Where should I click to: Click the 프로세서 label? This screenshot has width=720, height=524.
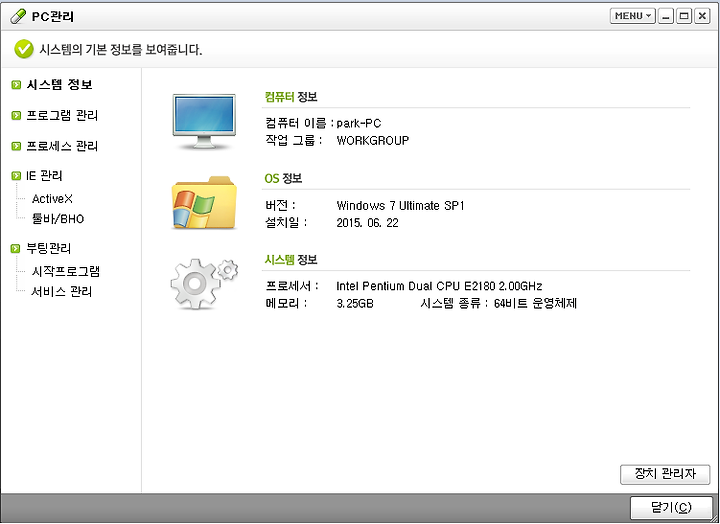pyautogui.click(x=292, y=286)
